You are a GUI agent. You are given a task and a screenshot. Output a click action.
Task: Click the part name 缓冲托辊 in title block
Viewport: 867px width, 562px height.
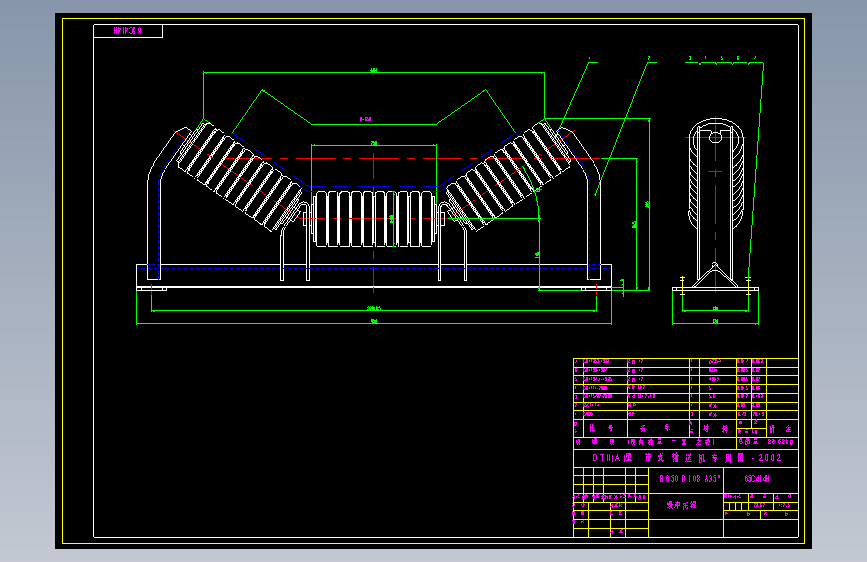coord(681,505)
